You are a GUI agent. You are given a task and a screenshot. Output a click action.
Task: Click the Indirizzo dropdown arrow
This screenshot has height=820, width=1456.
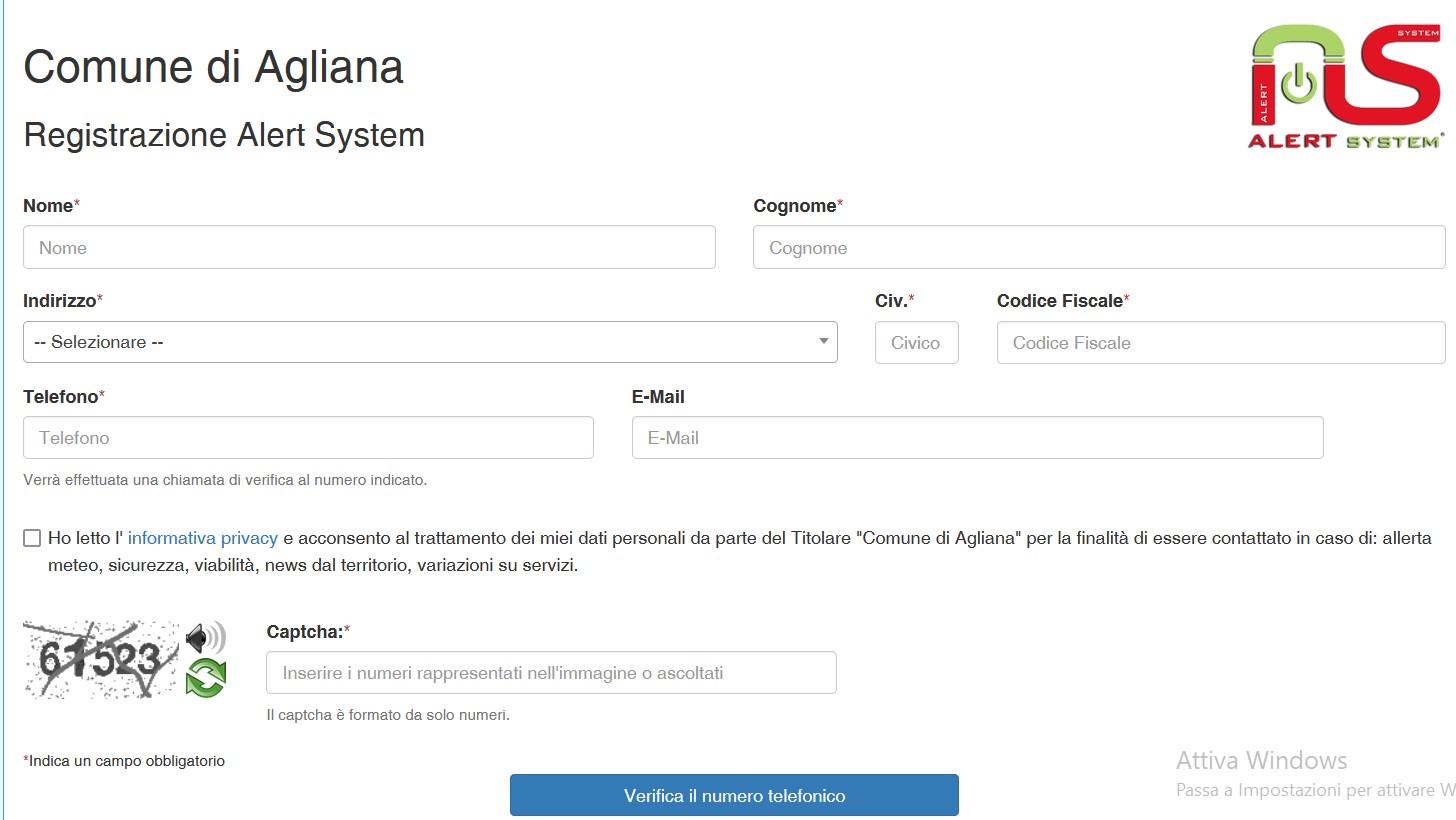tap(823, 341)
